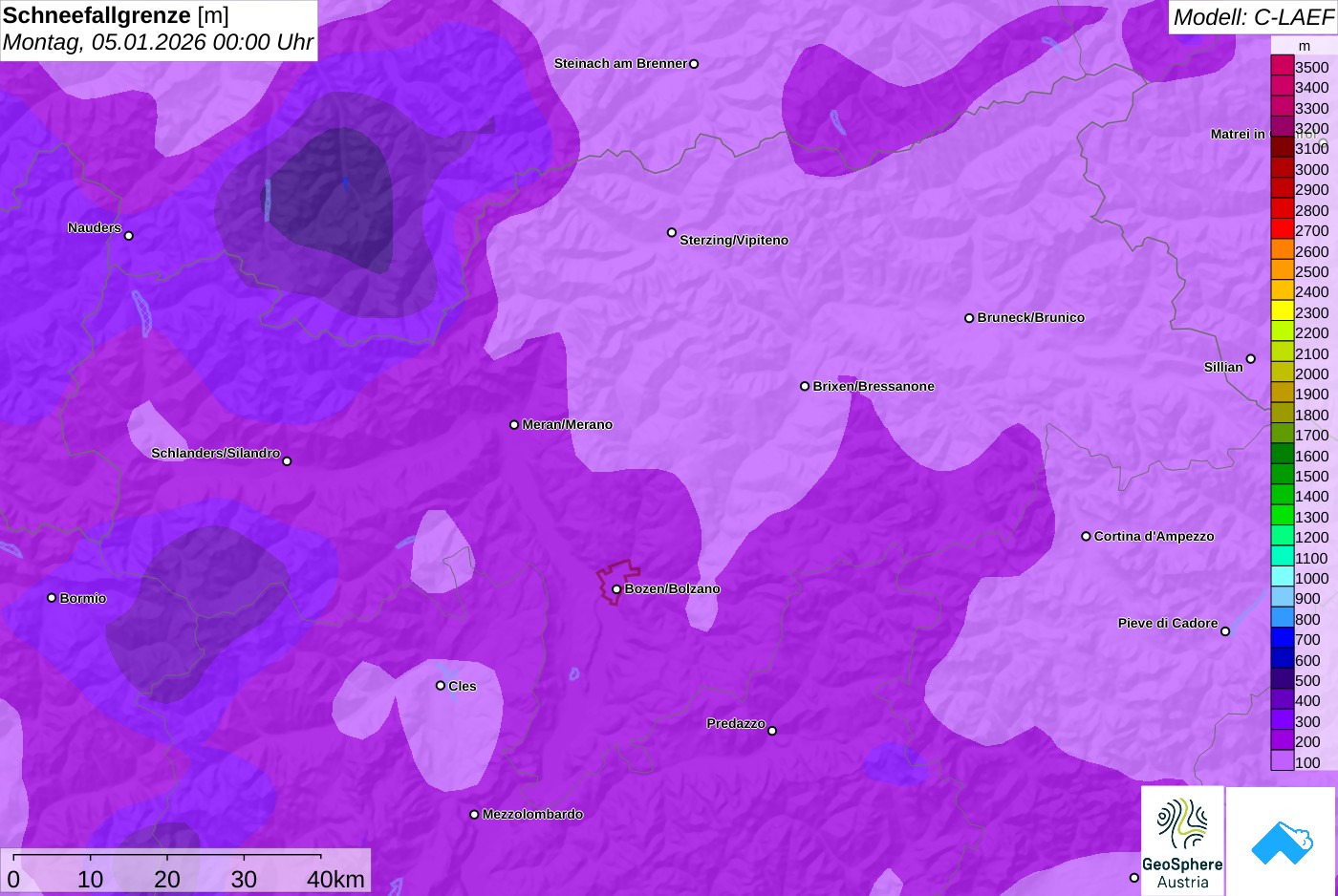Screen dimensions: 1338x896
Task: Click the Meran/Merano label text
Action: [568, 425]
